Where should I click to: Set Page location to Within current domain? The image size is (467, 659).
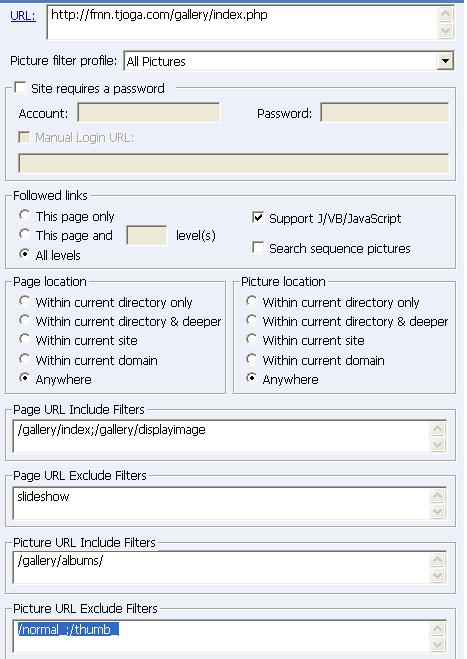(x=24, y=360)
